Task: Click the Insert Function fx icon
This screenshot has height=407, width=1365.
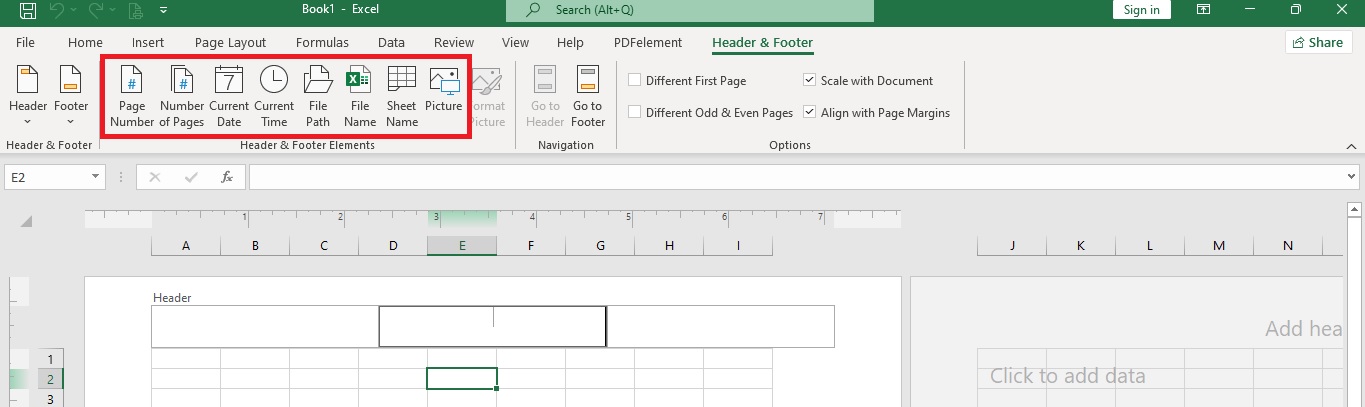Action: [x=227, y=177]
